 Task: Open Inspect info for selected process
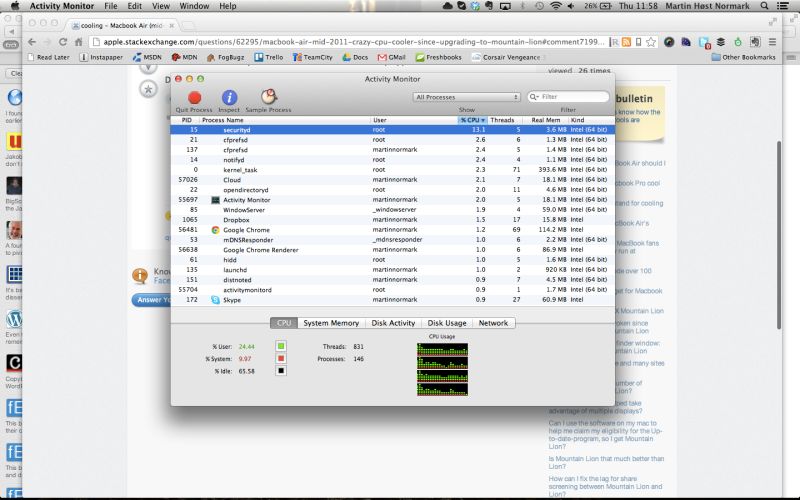(x=229, y=97)
